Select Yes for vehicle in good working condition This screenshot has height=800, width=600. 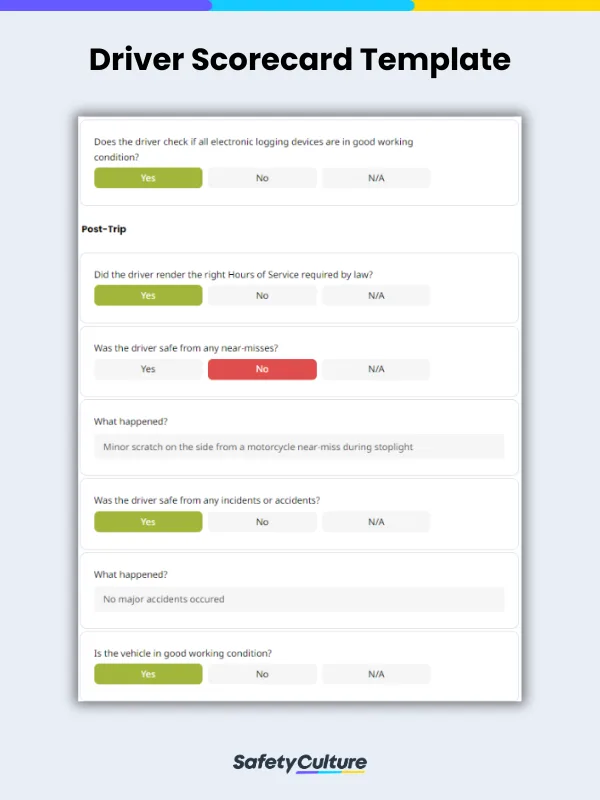[148, 674]
